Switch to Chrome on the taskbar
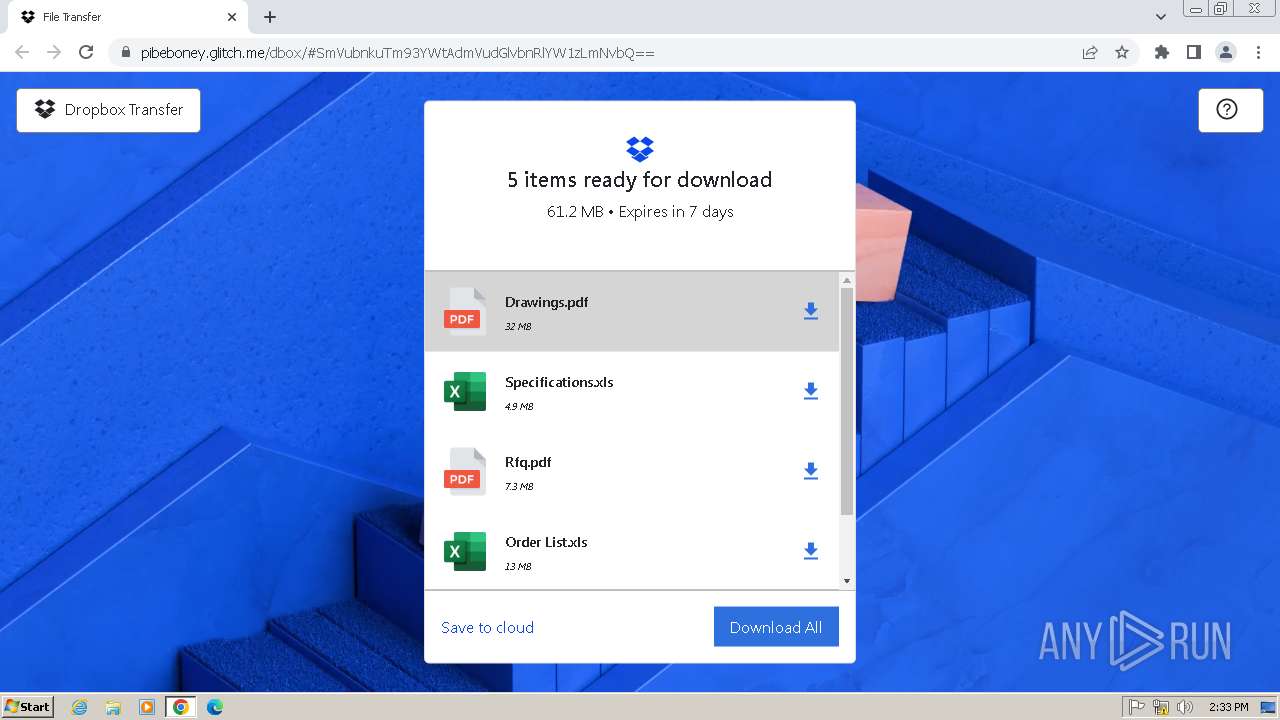The width and height of the screenshot is (1280, 720). (181, 707)
